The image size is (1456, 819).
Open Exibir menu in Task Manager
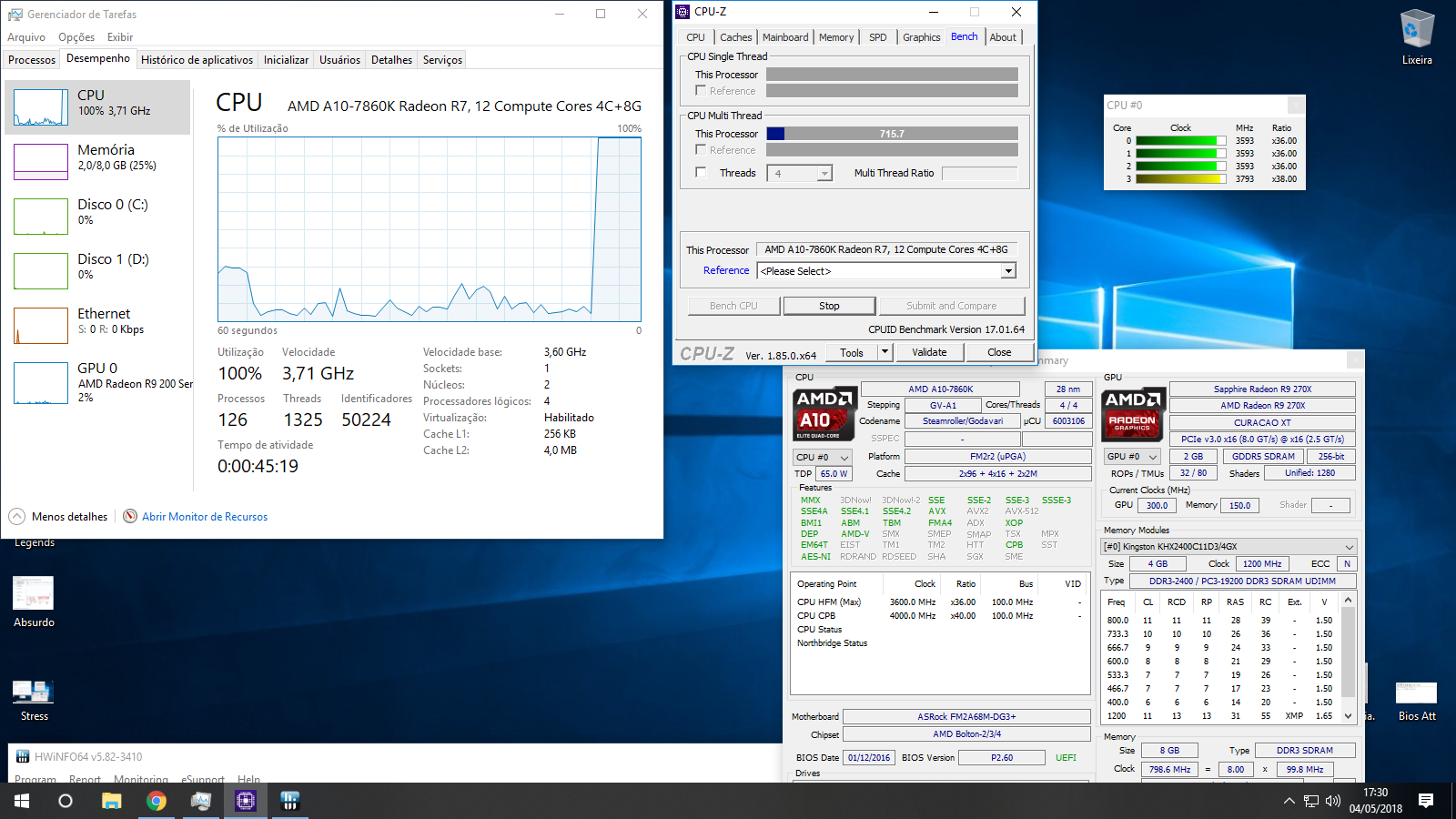click(x=120, y=37)
